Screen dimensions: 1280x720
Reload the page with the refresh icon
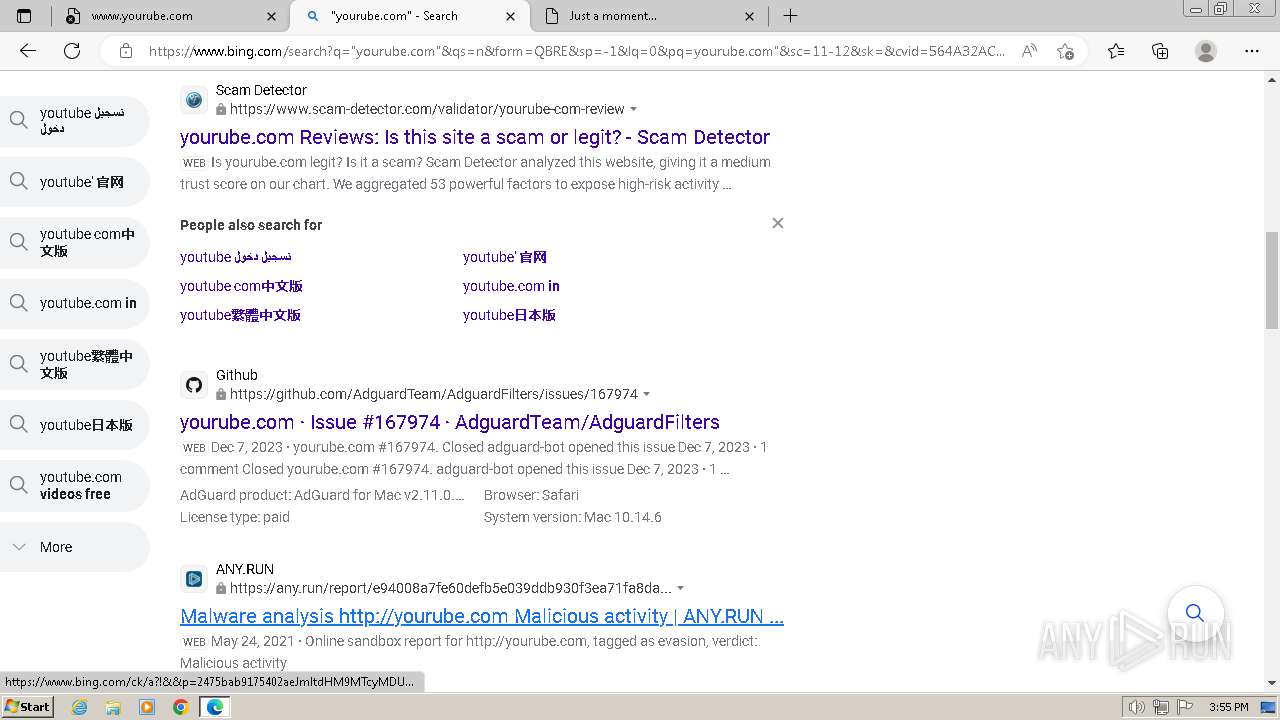[72, 51]
